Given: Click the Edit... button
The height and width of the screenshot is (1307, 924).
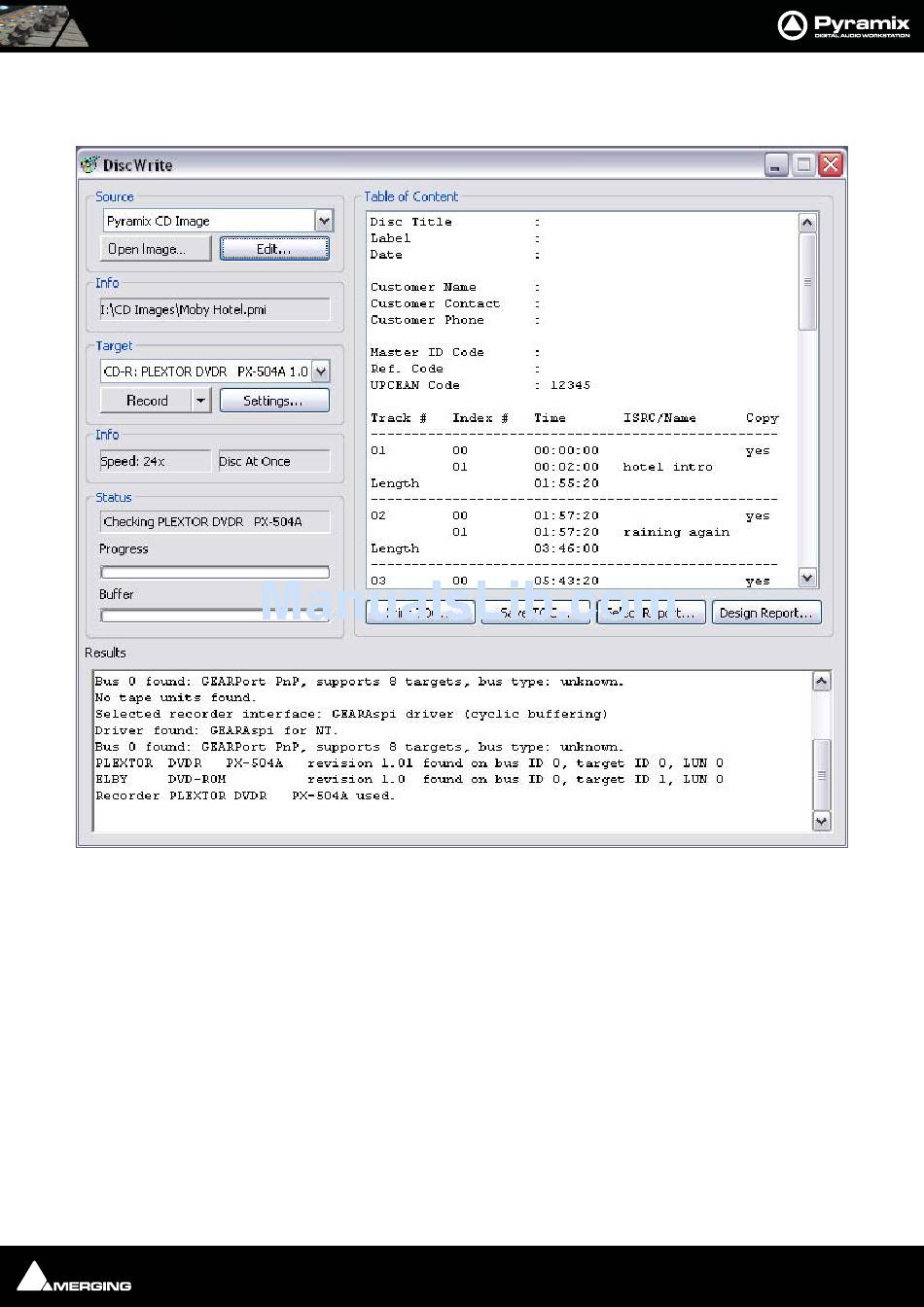Looking at the screenshot, I should click(274, 249).
